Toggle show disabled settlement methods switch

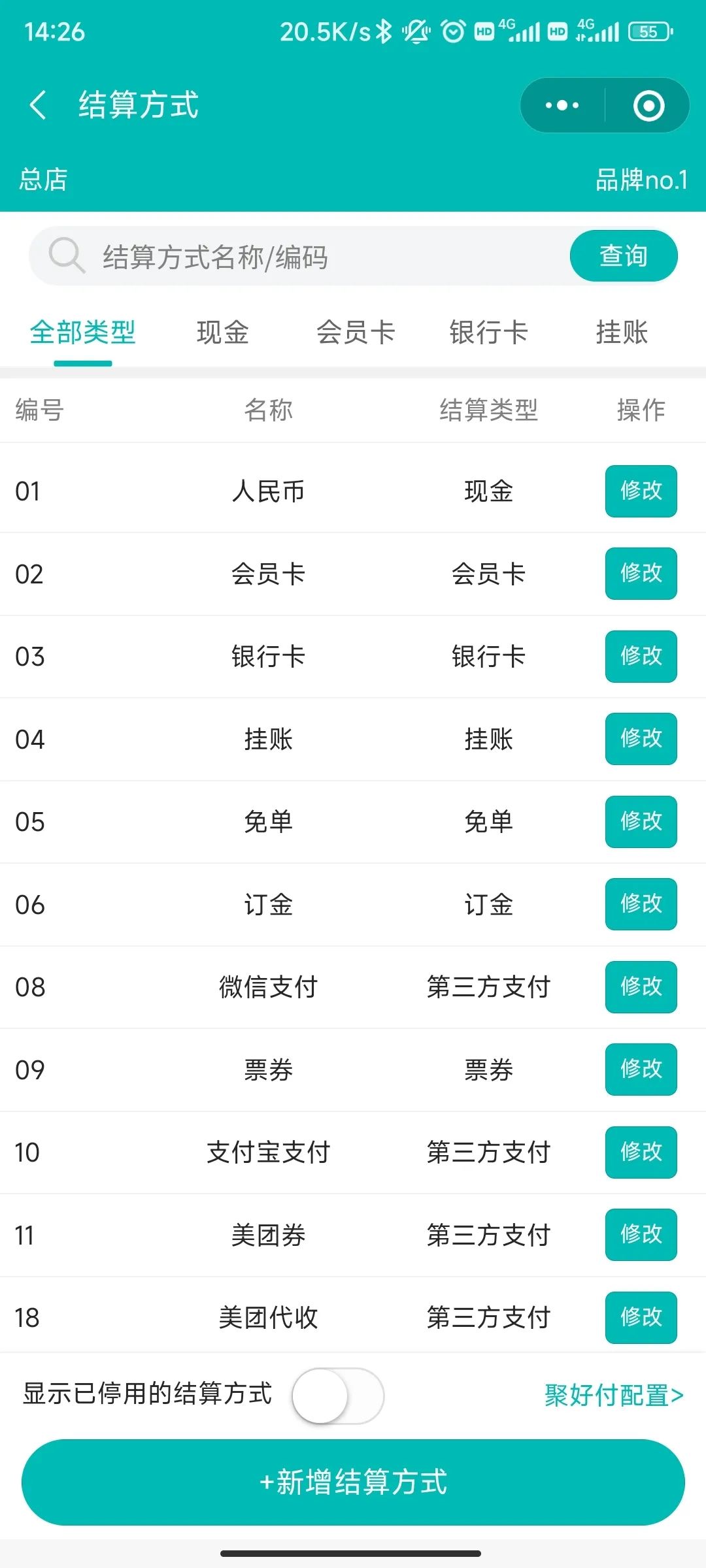[x=337, y=1396]
